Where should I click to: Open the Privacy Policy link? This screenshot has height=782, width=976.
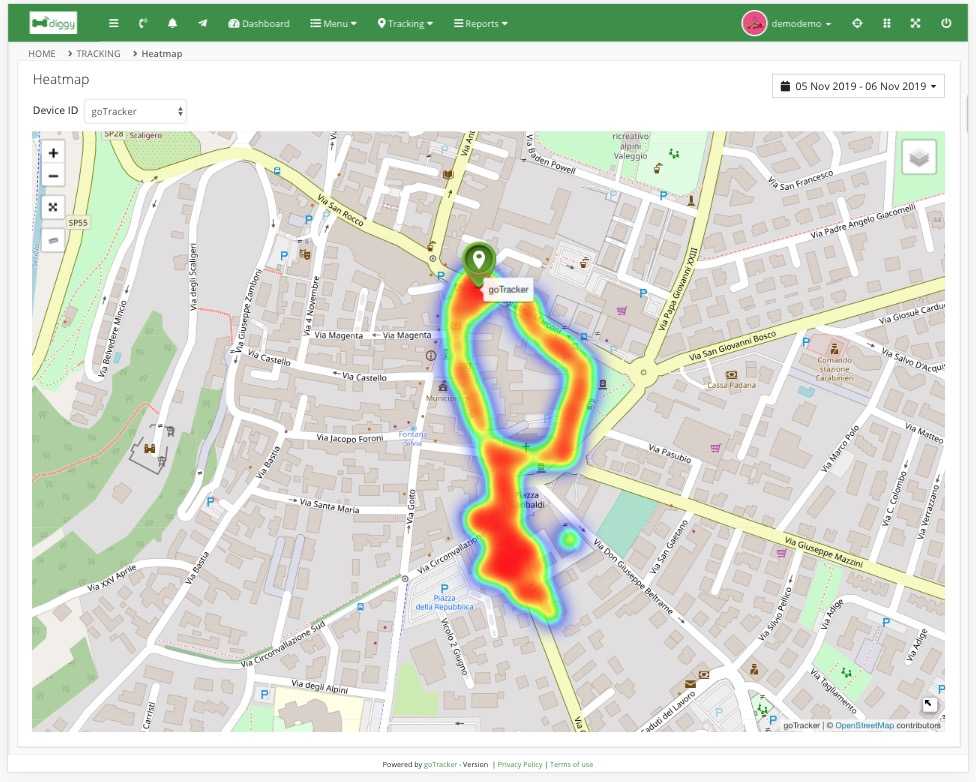click(520, 764)
